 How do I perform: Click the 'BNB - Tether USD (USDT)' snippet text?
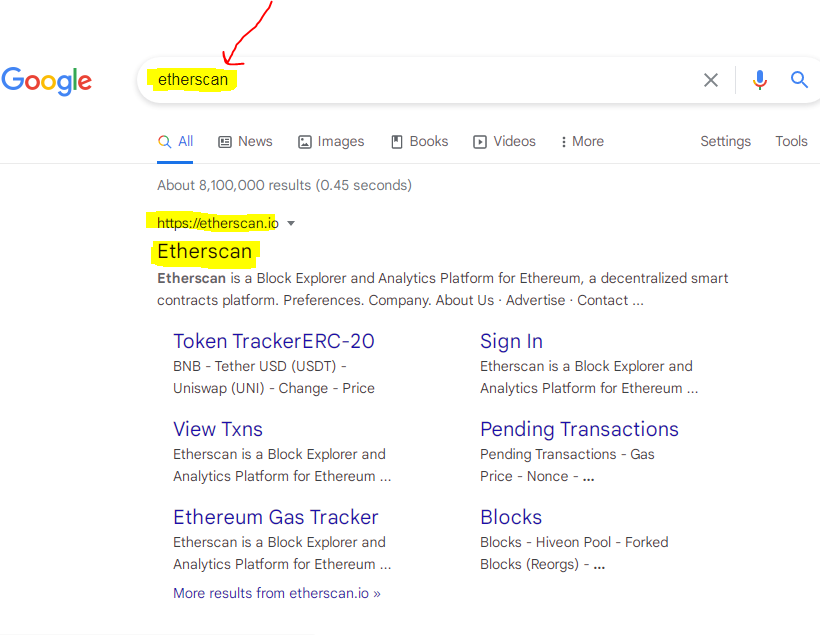coord(255,366)
